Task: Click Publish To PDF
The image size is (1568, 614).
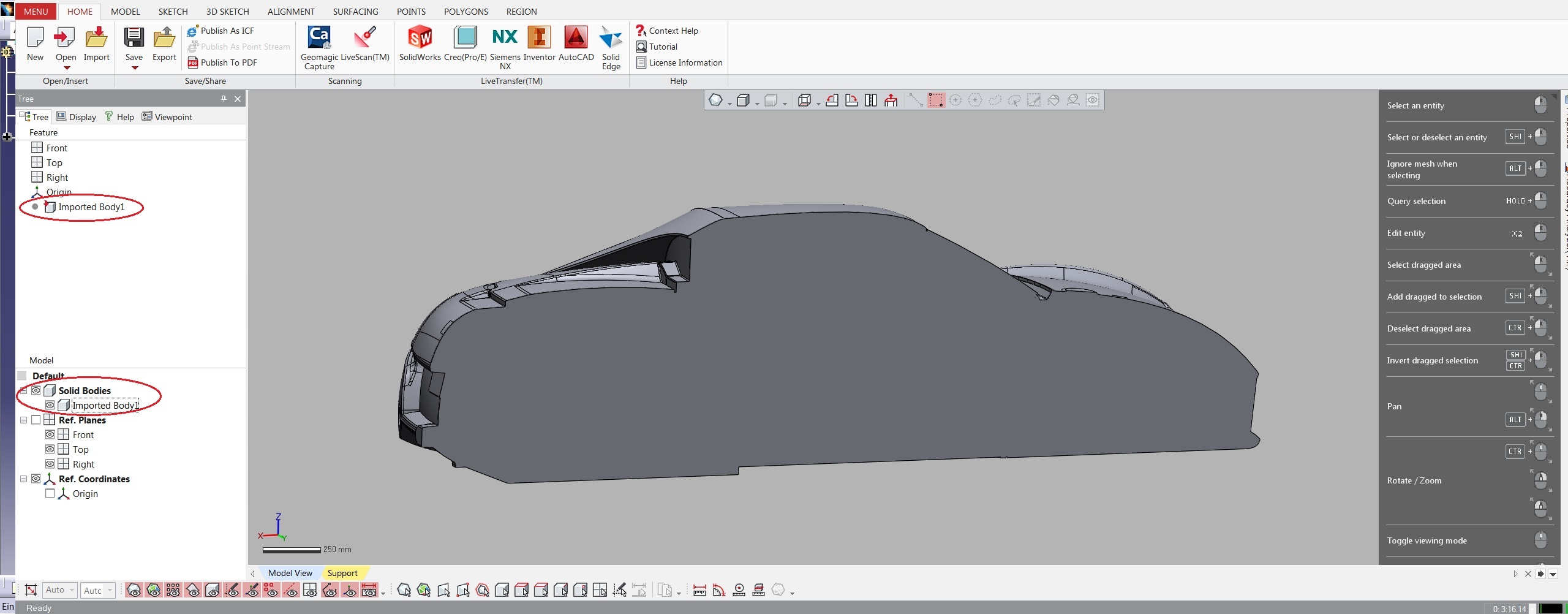Action: (x=228, y=63)
